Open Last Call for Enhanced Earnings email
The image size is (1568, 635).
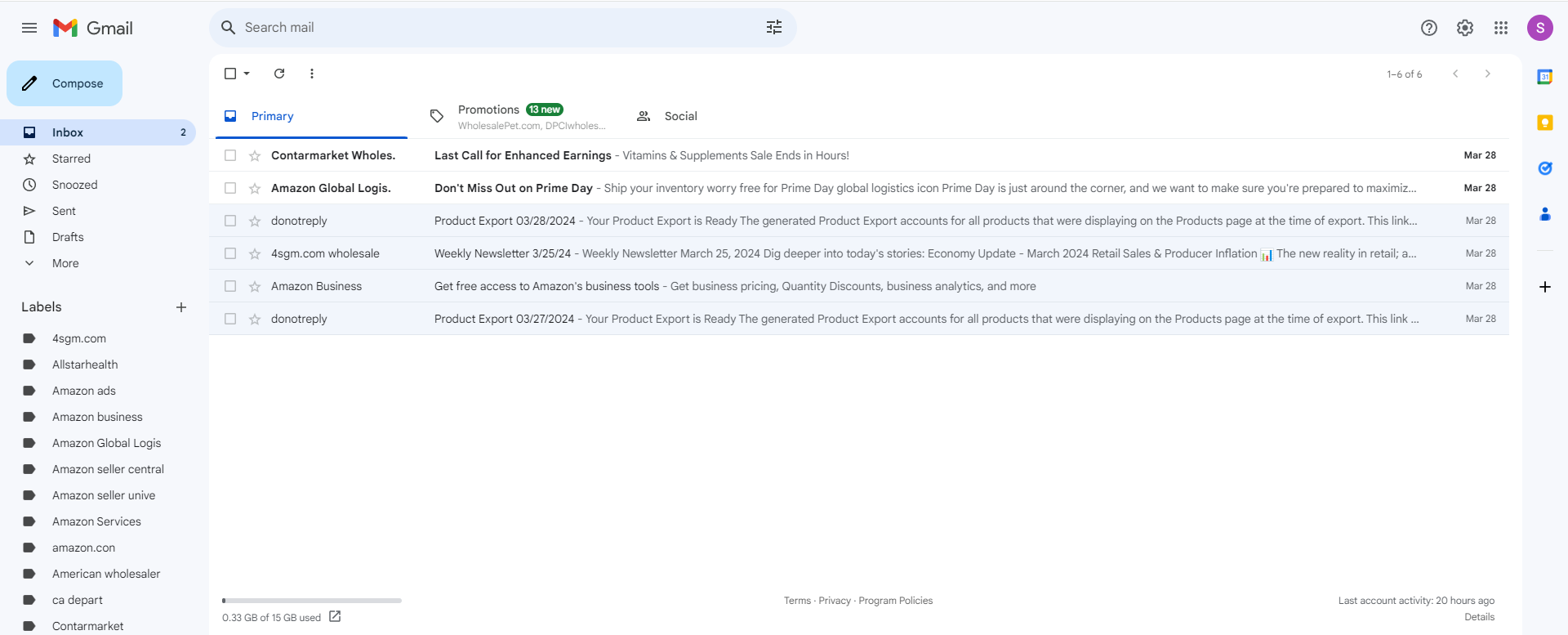pyautogui.click(x=859, y=155)
